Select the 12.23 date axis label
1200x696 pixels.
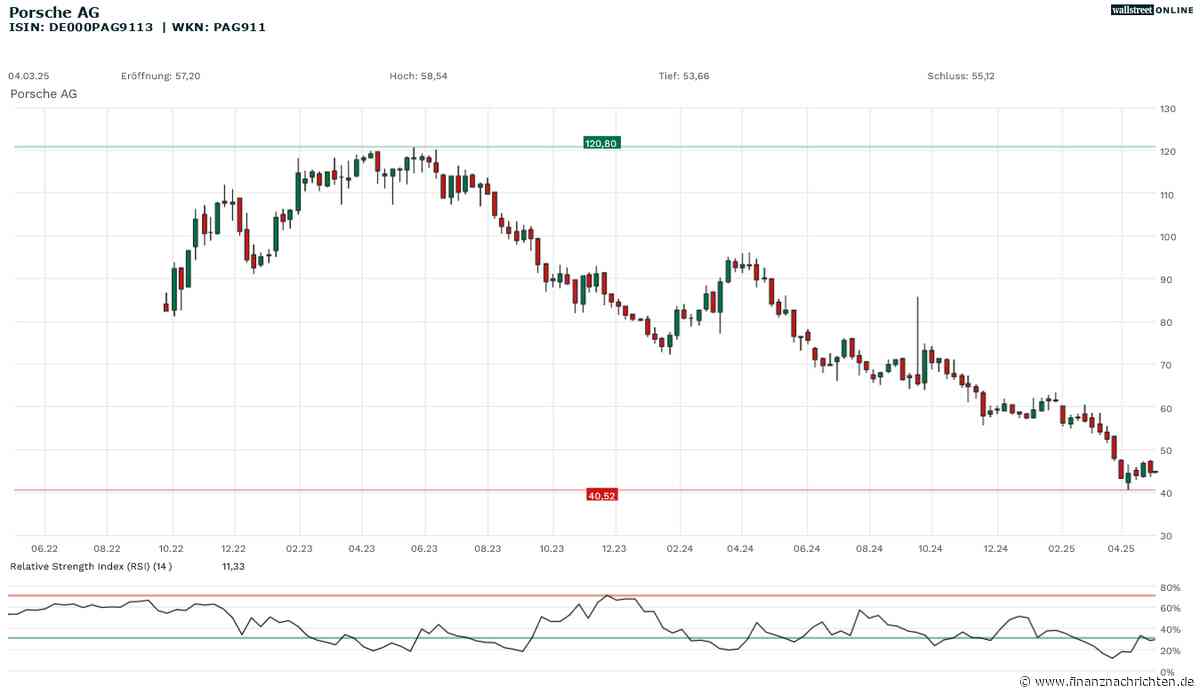614,548
